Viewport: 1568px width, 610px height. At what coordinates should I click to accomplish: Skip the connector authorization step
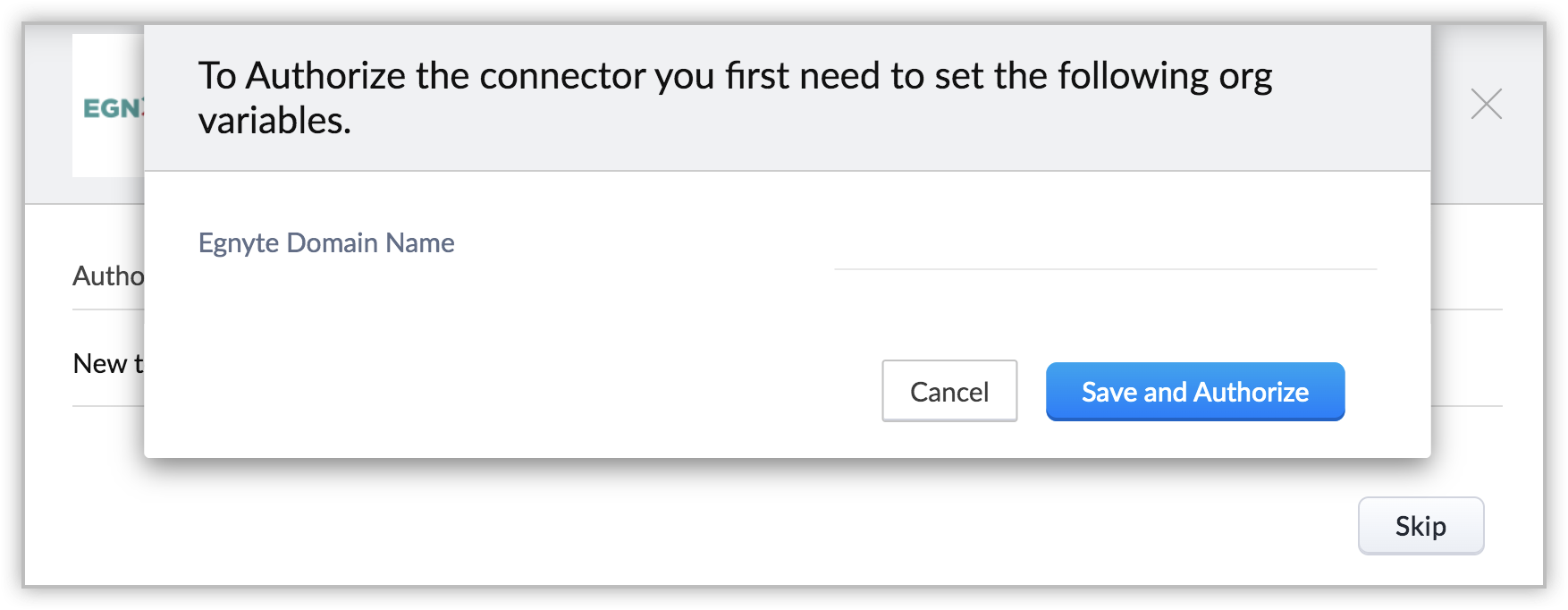pos(1420,526)
